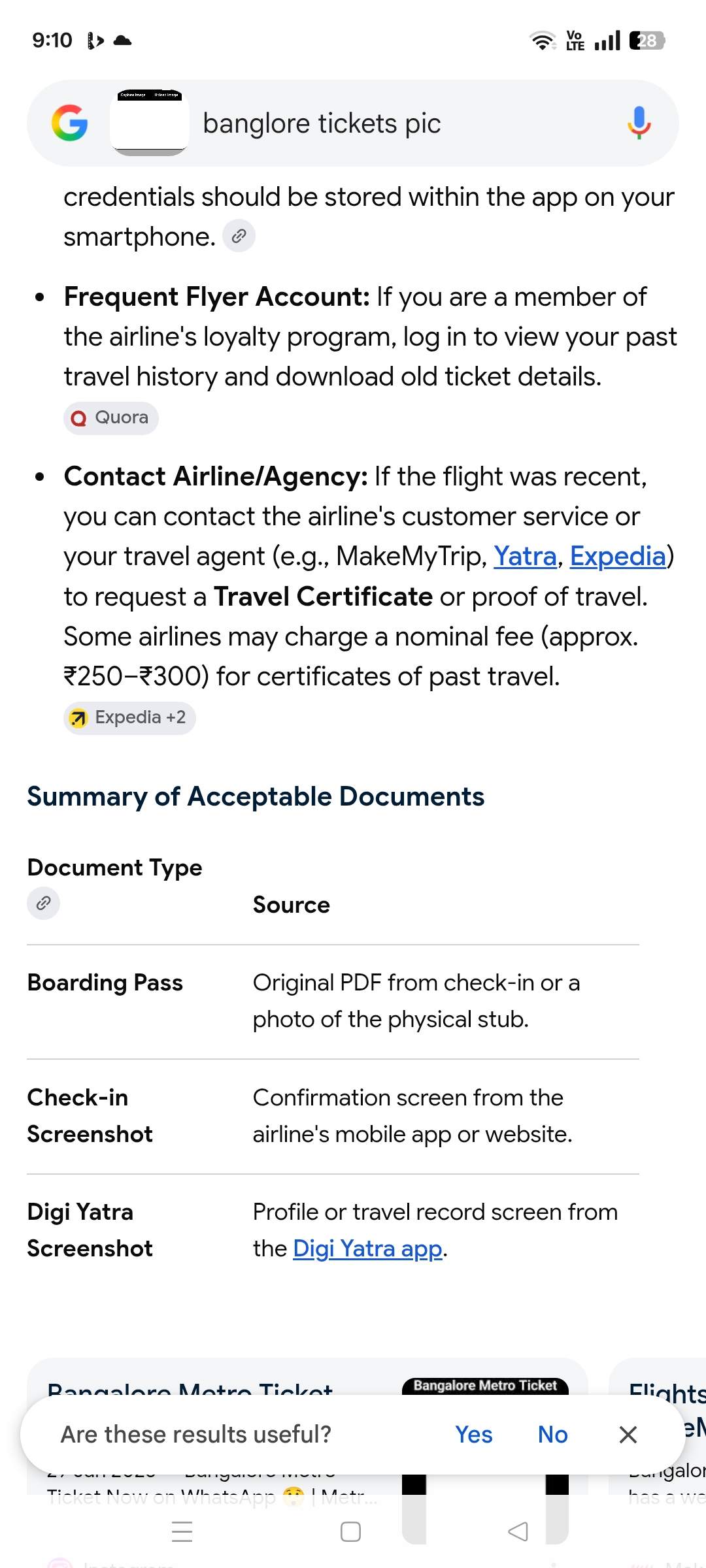Open the link icon after 'smartphone.'
This screenshot has width=706, height=1568.
click(239, 236)
